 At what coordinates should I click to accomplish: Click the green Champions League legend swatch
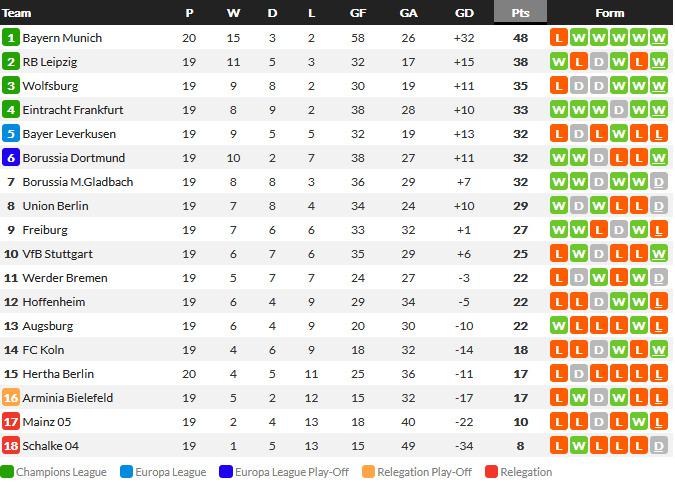tap(7, 472)
